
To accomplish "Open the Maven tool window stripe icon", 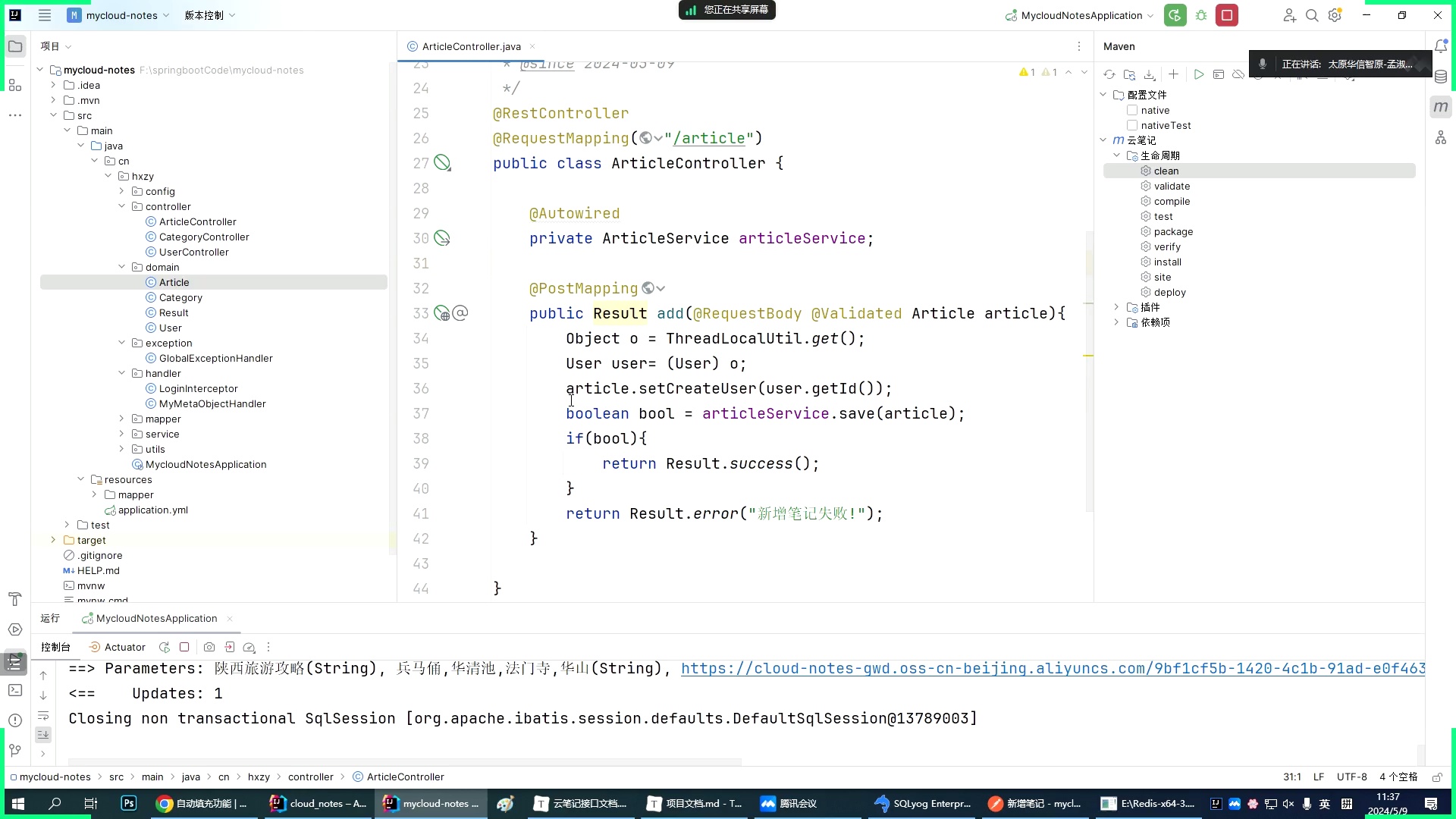I will (1440, 106).
